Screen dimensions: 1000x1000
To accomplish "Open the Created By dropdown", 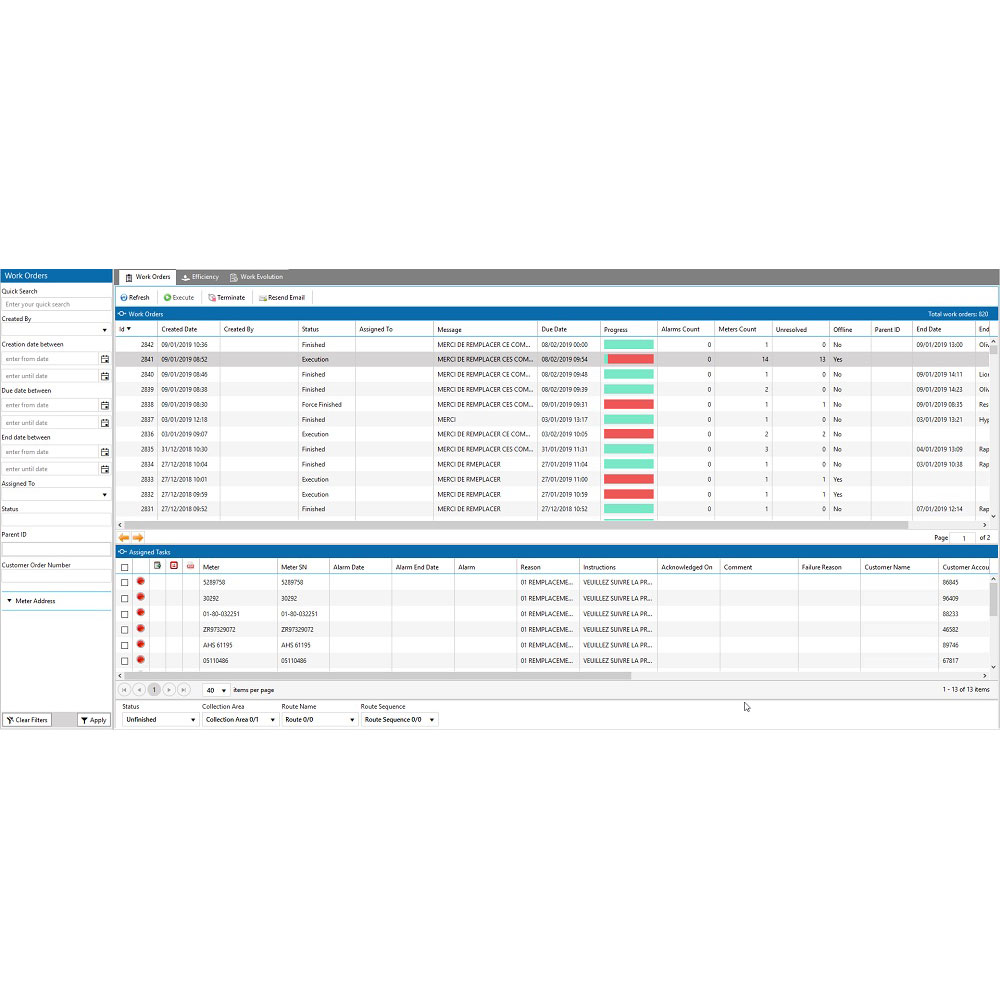I will coord(103,329).
